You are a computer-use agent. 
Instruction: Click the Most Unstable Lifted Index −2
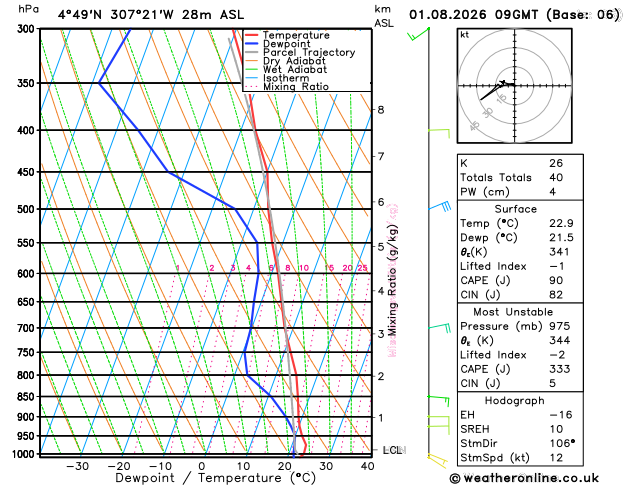click(x=557, y=355)
